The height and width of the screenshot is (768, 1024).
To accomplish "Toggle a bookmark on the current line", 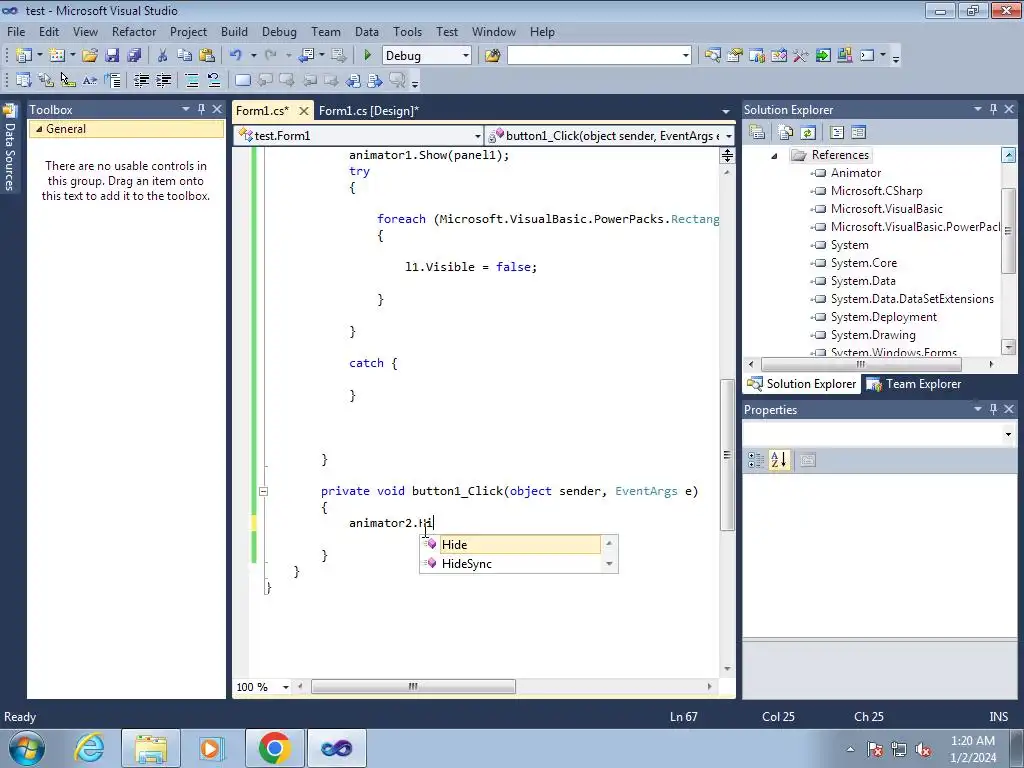I will [x=242, y=80].
